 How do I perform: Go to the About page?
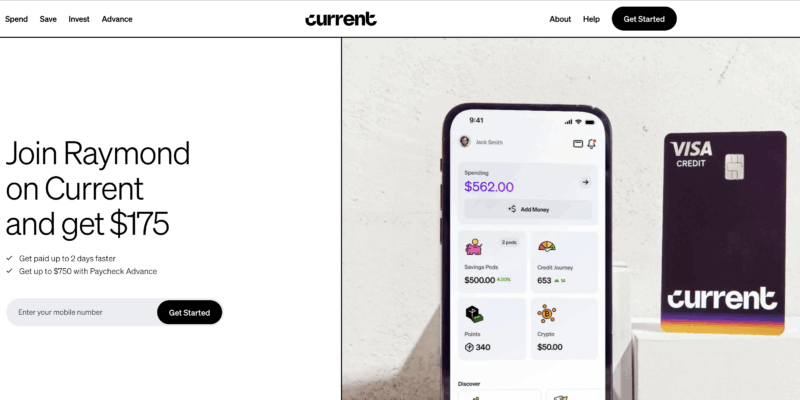(560, 19)
